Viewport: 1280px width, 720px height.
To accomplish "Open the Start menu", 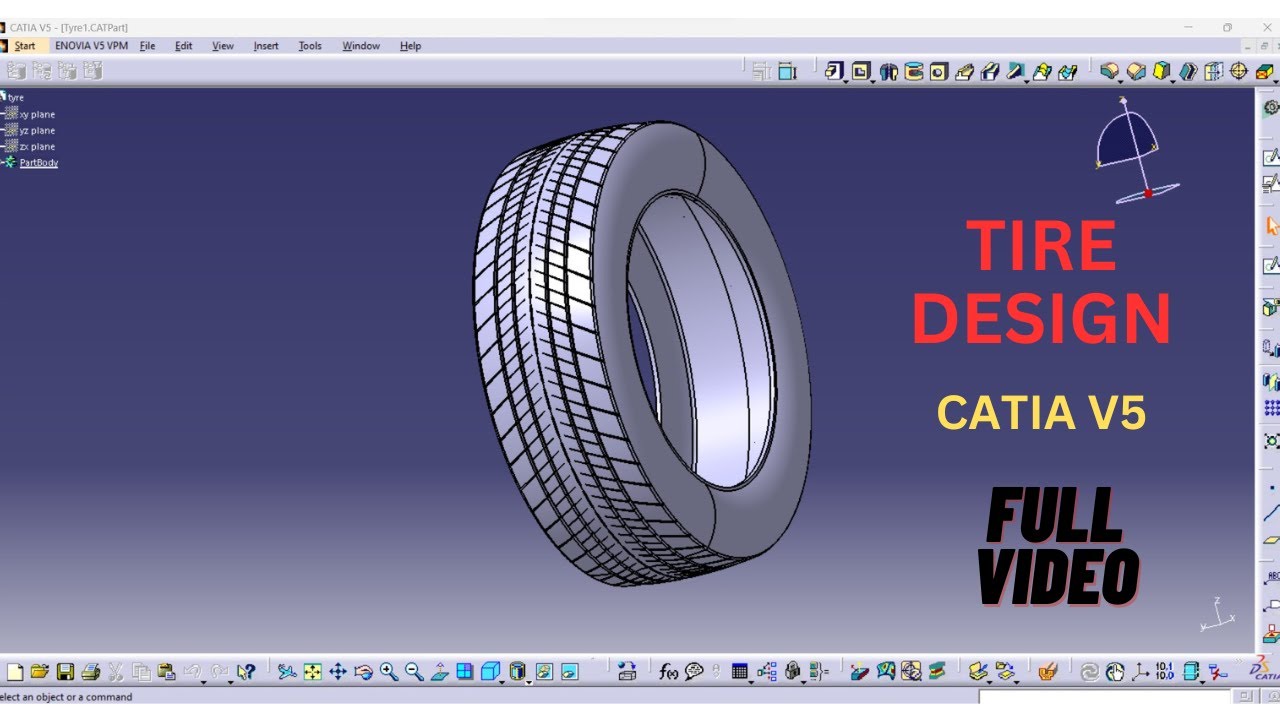I will [x=24, y=46].
